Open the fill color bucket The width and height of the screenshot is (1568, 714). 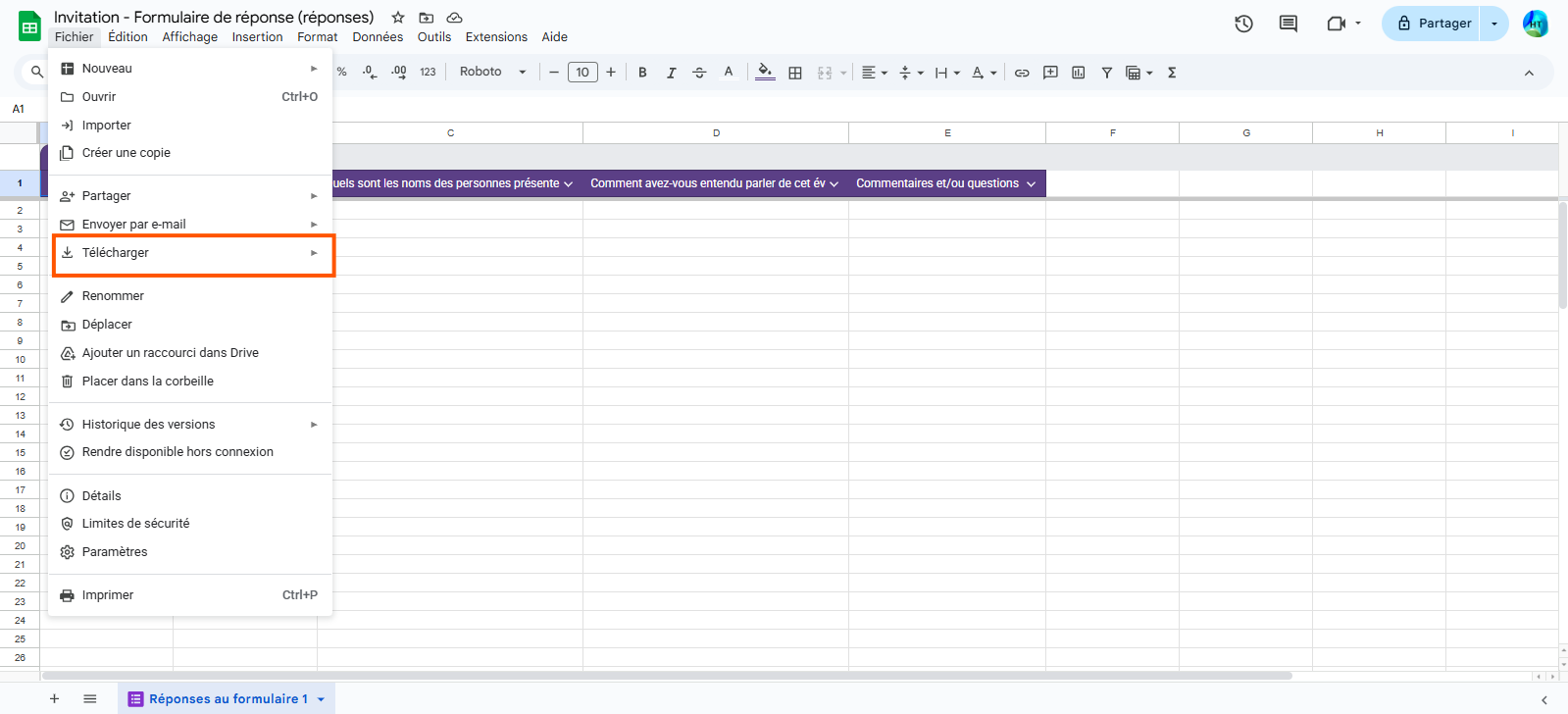(x=765, y=72)
